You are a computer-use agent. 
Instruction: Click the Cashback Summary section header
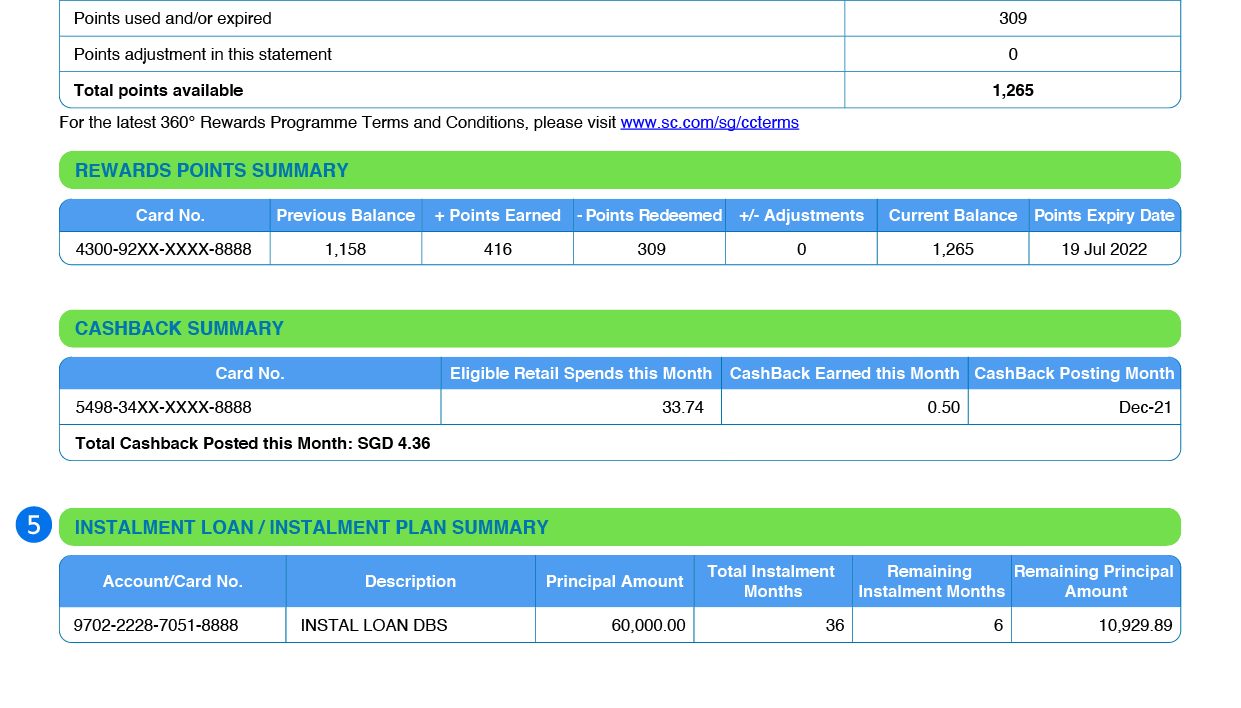coord(180,329)
